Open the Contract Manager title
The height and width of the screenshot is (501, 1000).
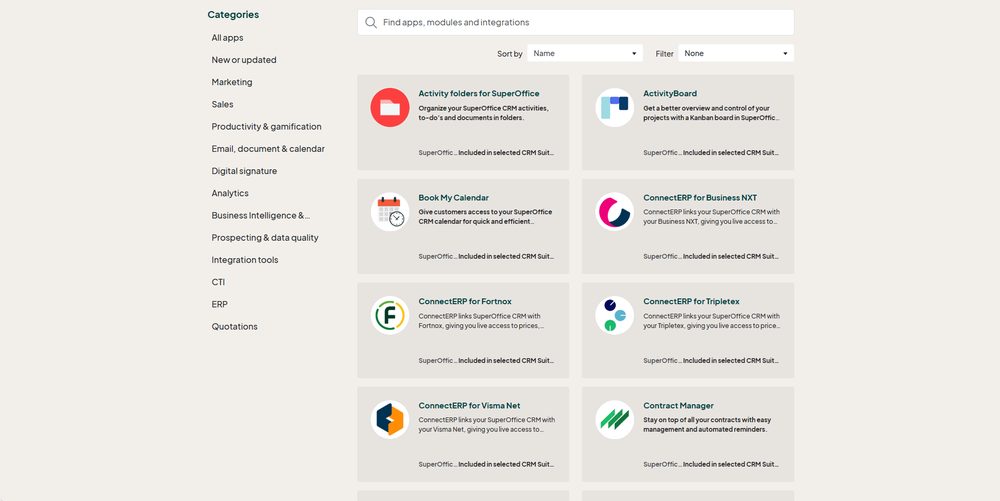coord(678,405)
